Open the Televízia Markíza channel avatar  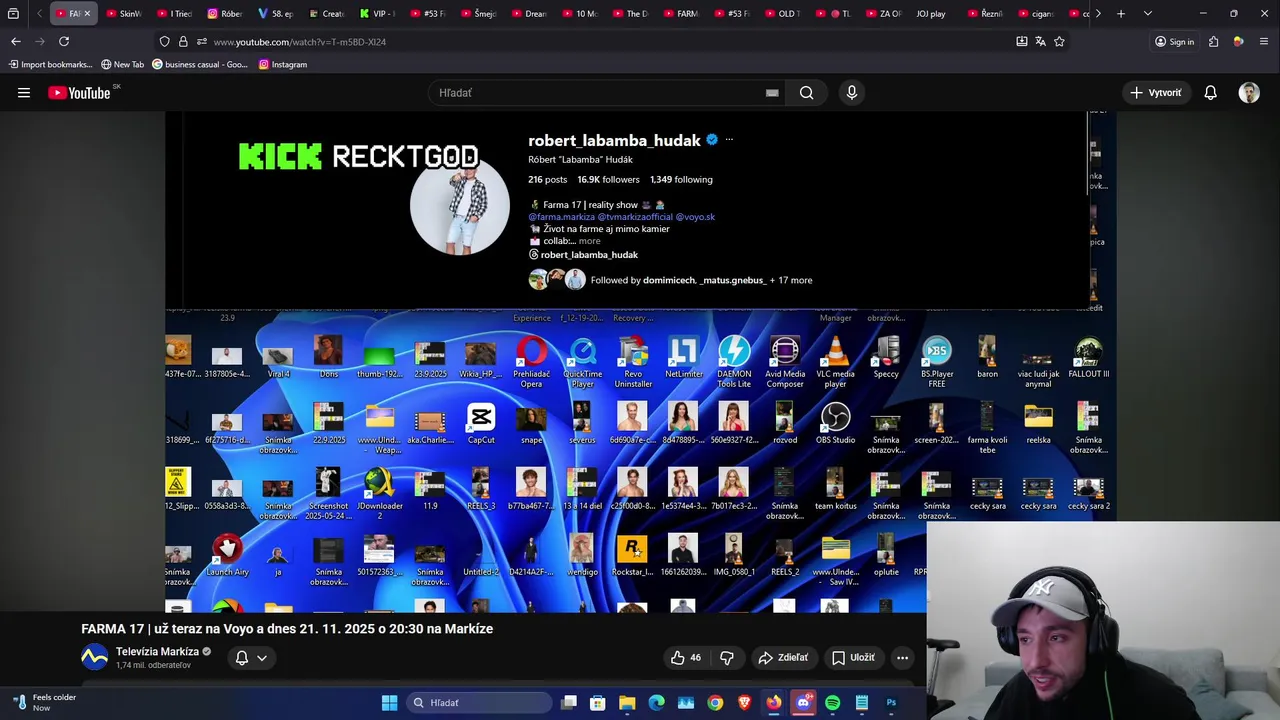click(x=94, y=657)
